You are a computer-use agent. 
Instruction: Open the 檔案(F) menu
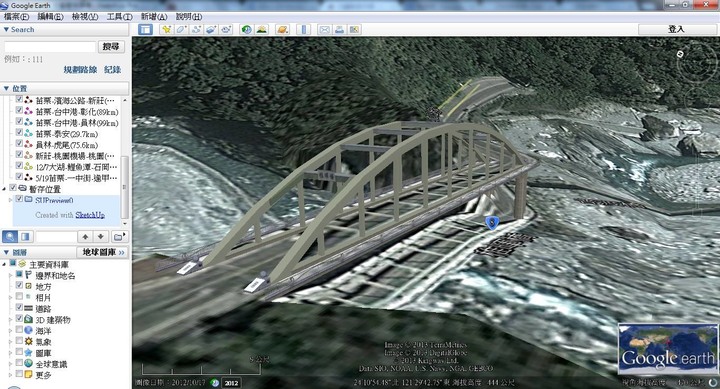16,17
